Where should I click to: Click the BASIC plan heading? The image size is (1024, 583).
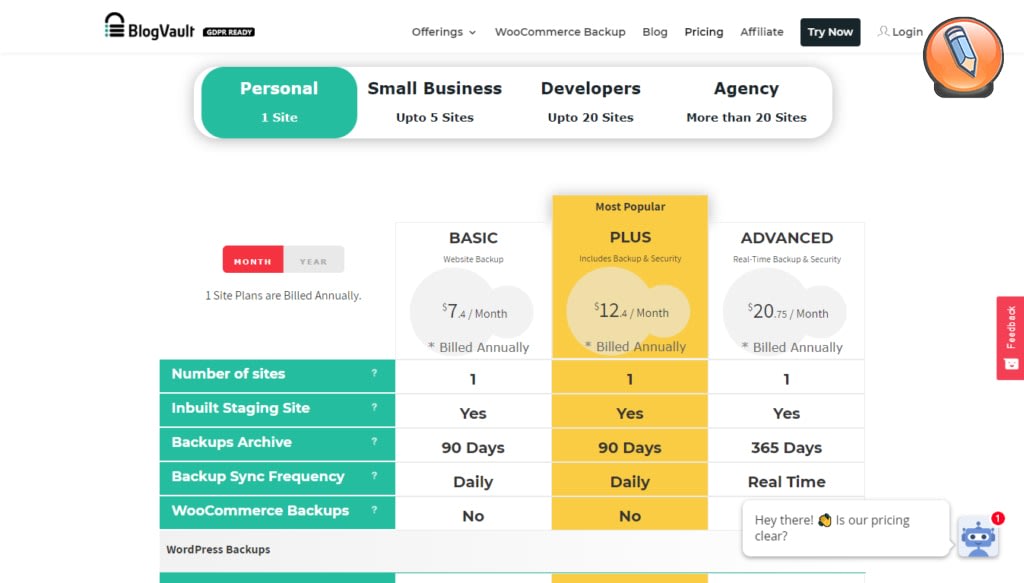tap(473, 238)
